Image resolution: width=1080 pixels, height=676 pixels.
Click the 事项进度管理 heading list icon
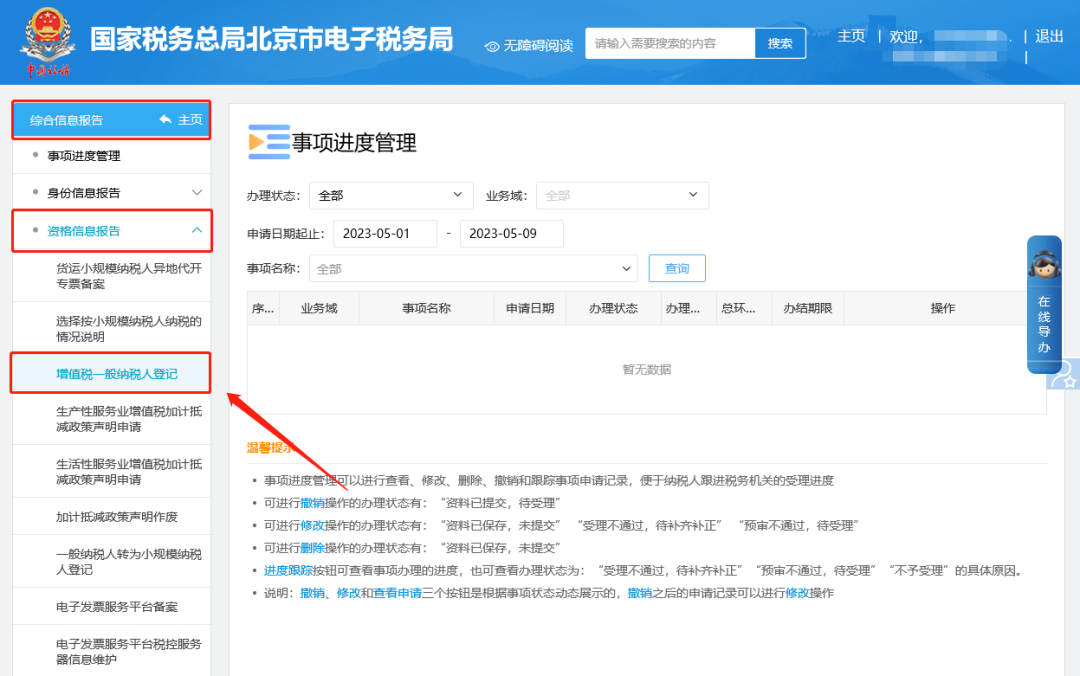tap(269, 142)
